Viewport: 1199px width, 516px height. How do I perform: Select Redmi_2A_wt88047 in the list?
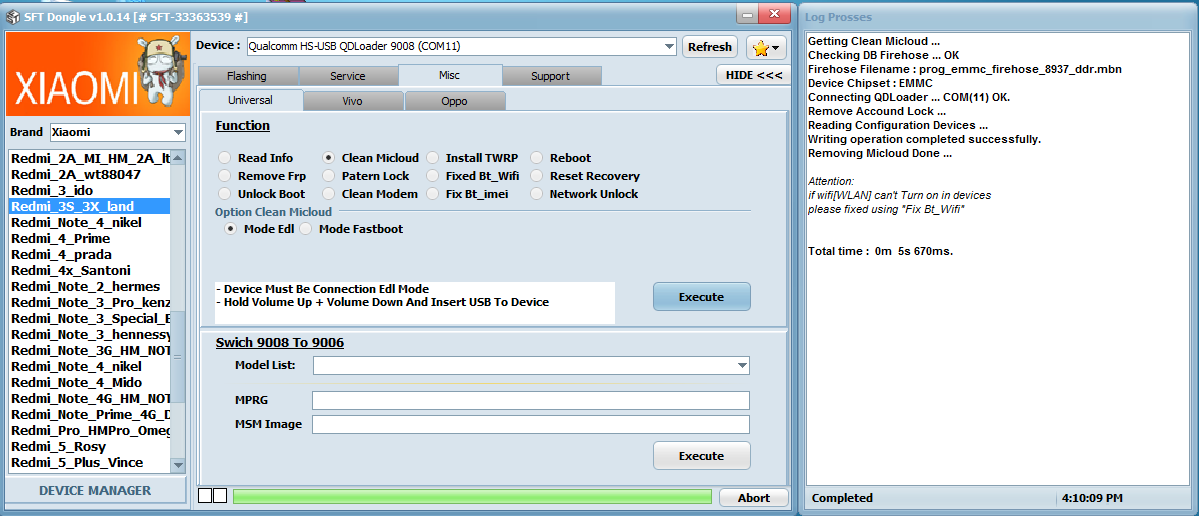coord(89,174)
